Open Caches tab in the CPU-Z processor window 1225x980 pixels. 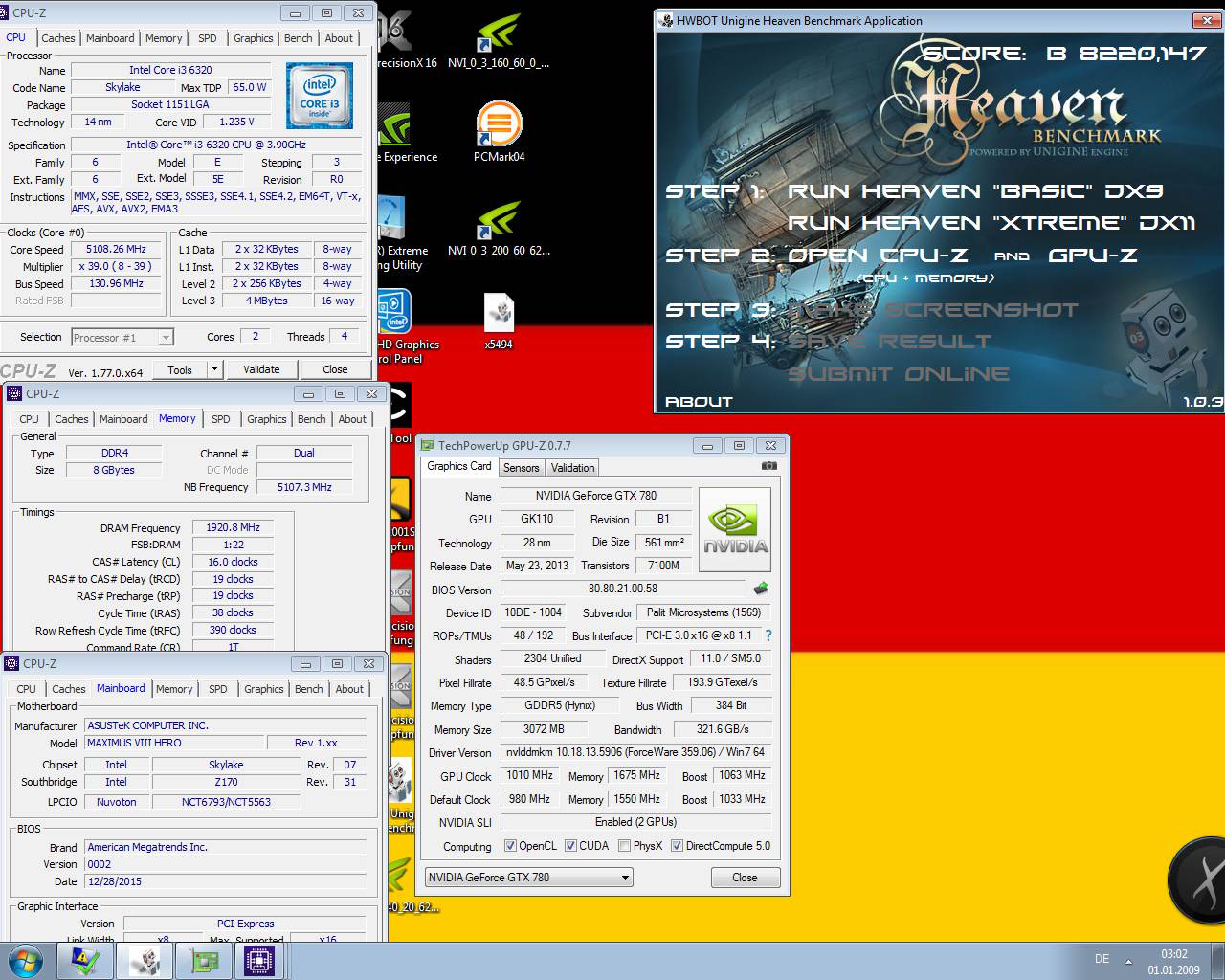click(57, 38)
